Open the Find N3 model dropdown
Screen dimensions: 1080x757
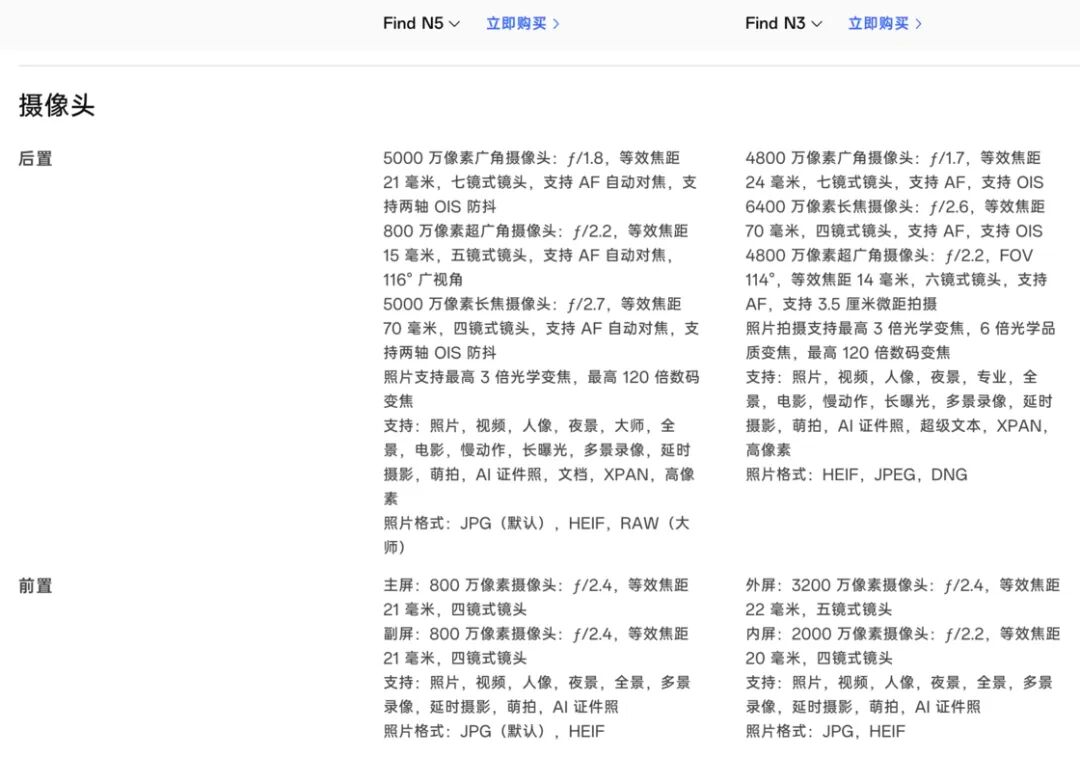[x=783, y=23]
